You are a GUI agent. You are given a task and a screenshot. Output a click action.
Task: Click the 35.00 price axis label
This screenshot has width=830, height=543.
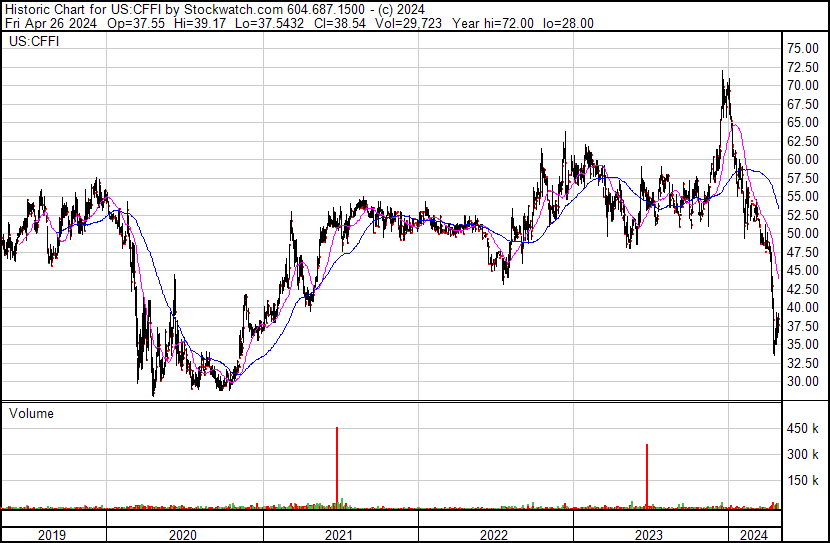point(803,345)
